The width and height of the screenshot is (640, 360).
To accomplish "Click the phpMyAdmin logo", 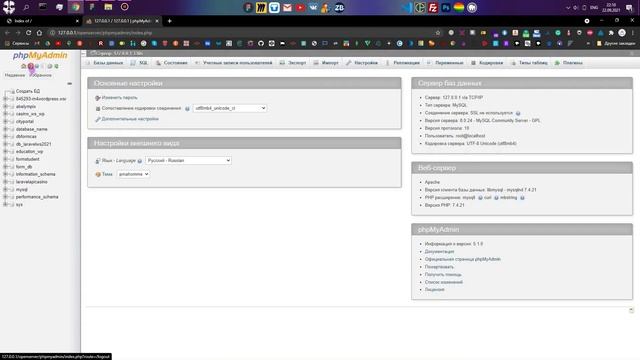I will tap(40, 56).
